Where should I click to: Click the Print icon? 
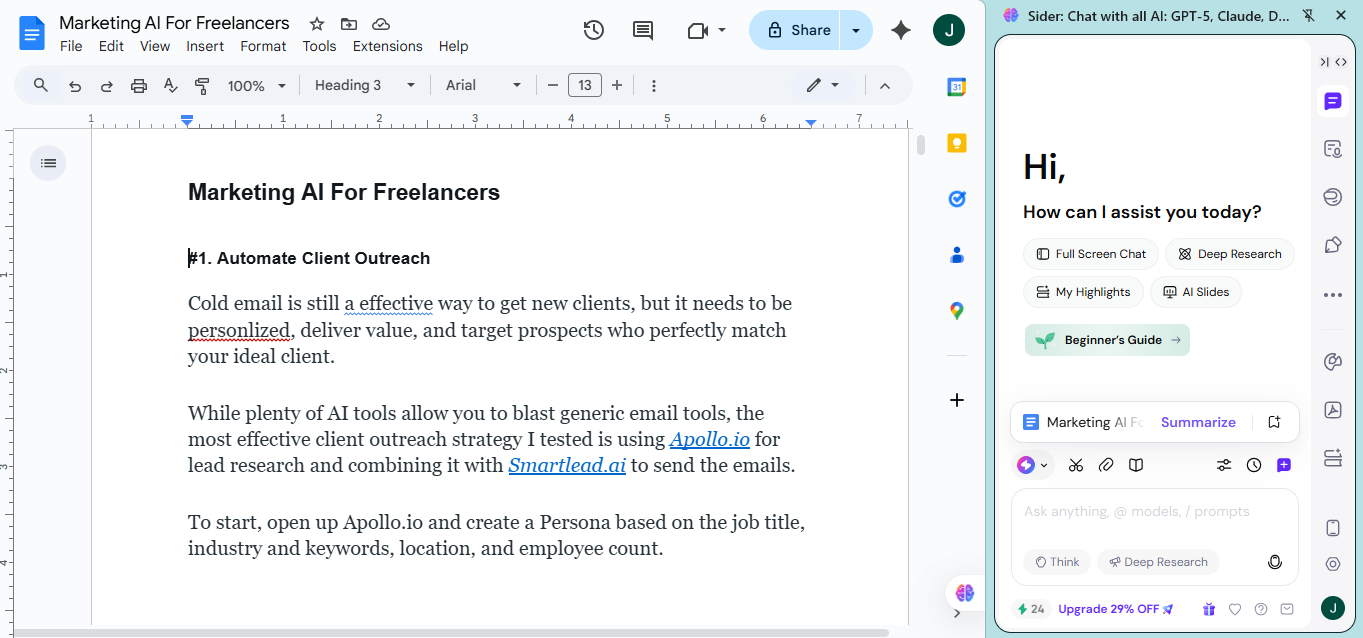(x=139, y=86)
